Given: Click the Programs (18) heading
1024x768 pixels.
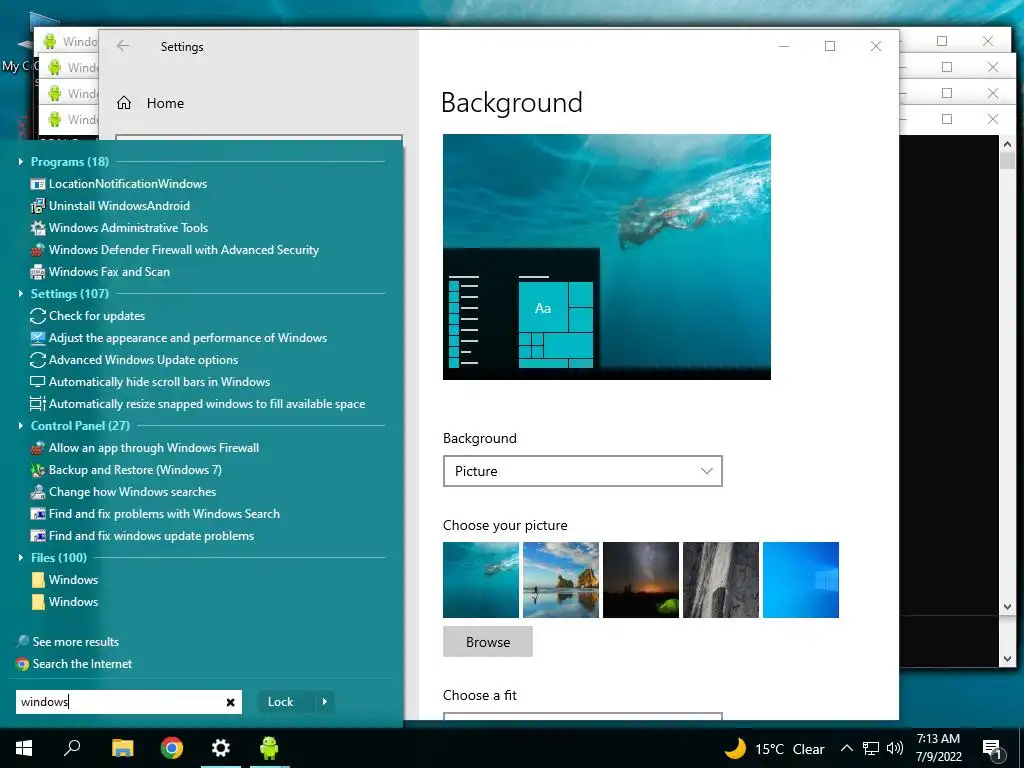Looking at the screenshot, I should [x=70, y=161].
